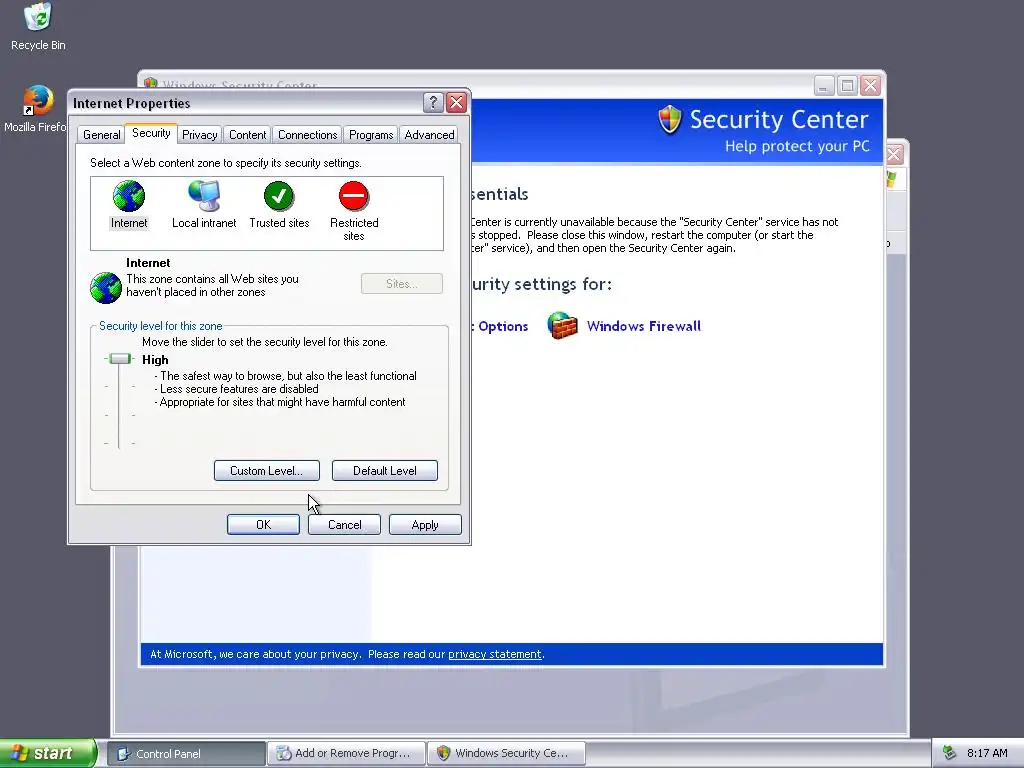Select the Trusted sites checkmark icon
The width and height of the screenshot is (1024, 768).
[279, 196]
